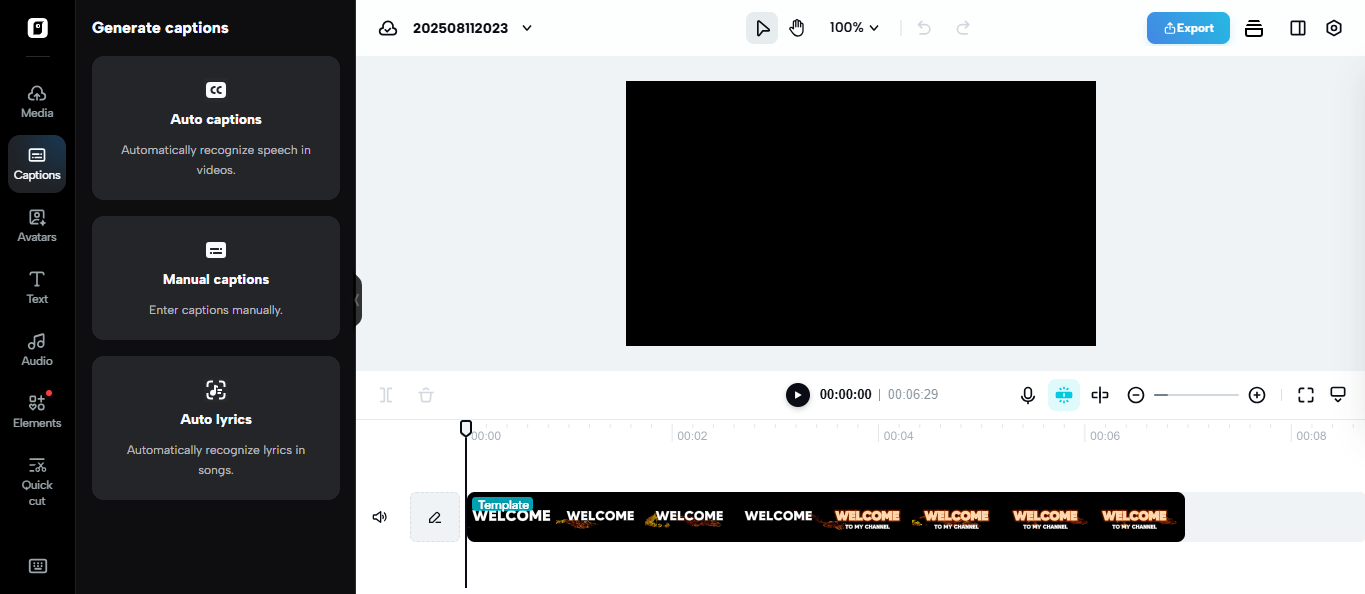
Task: Click the align split-at-playhead icon
Action: (1100, 395)
